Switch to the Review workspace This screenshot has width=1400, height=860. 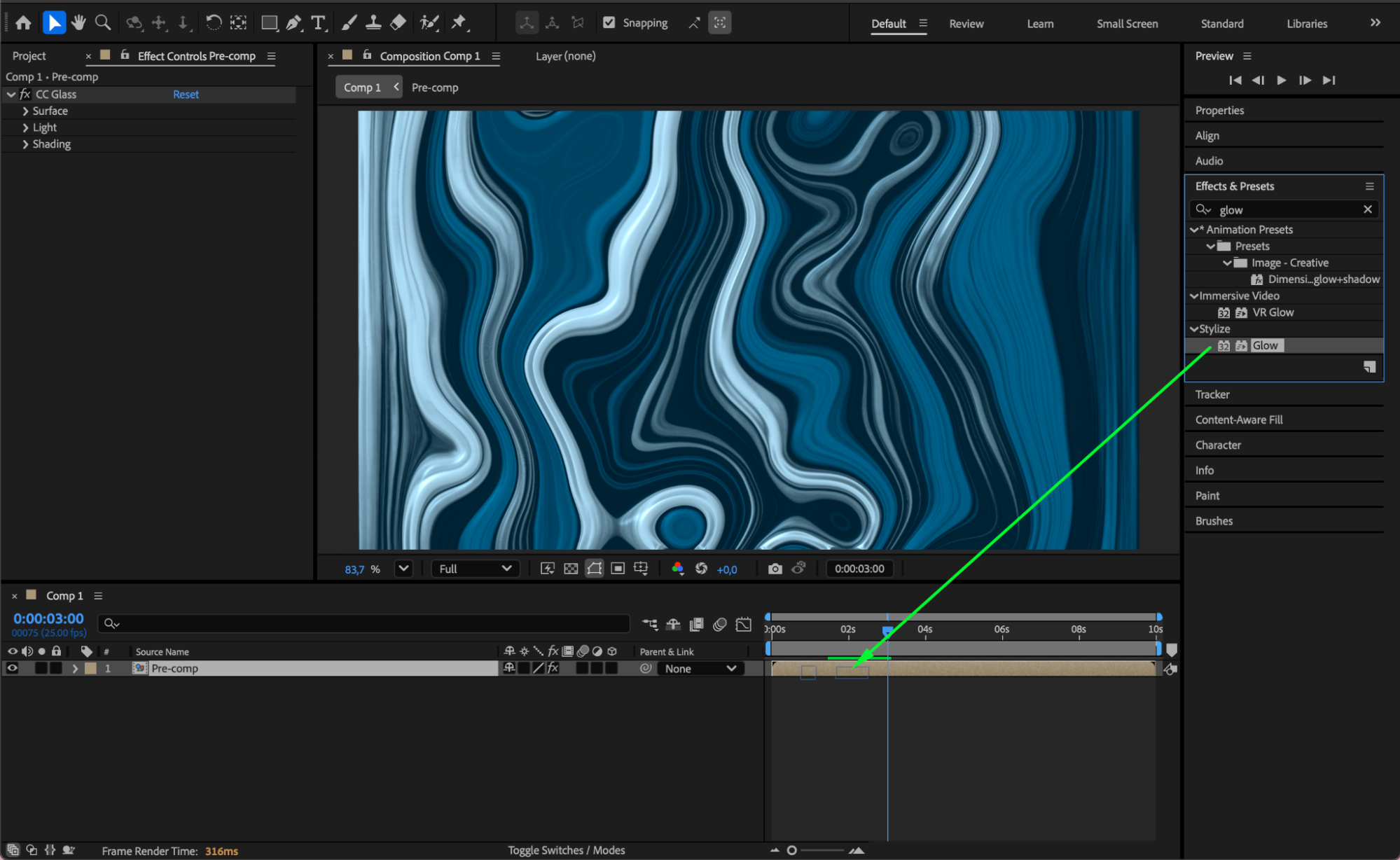966,23
